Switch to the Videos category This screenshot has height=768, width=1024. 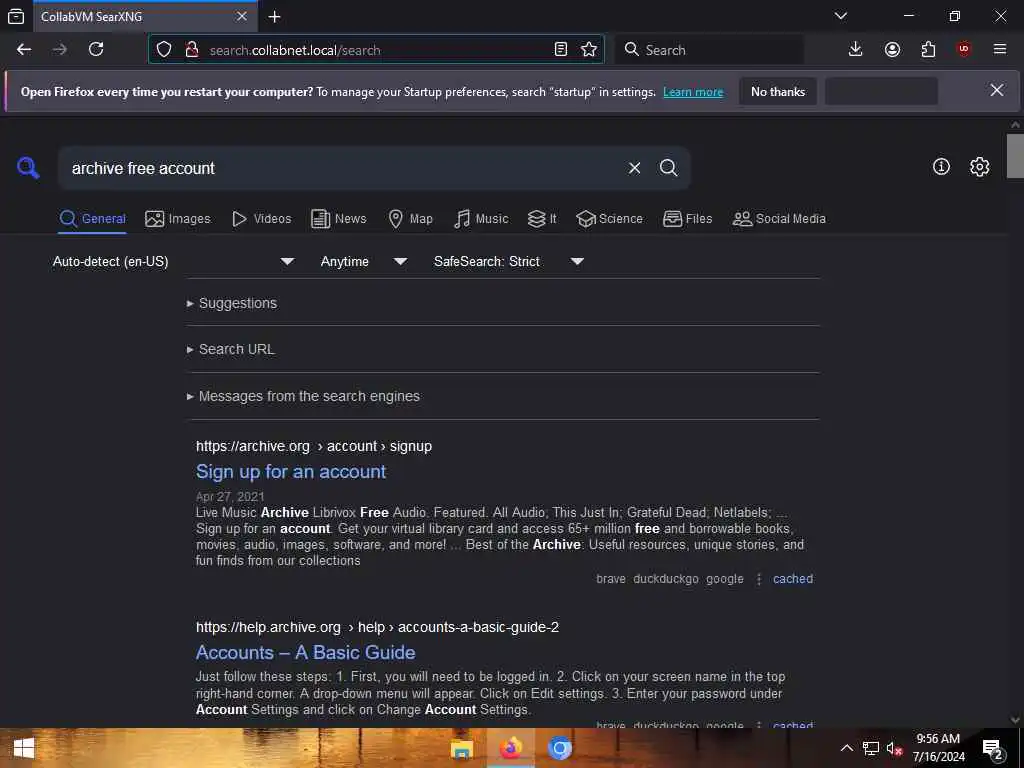(x=261, y=219)
